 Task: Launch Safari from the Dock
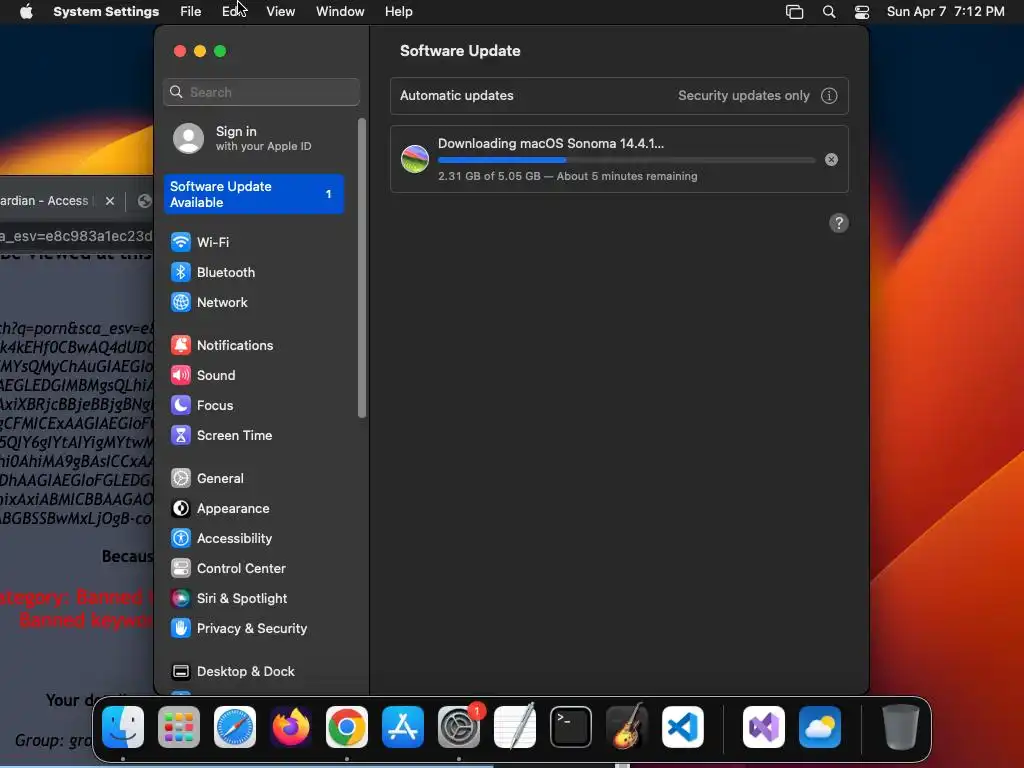click(235, 727)
